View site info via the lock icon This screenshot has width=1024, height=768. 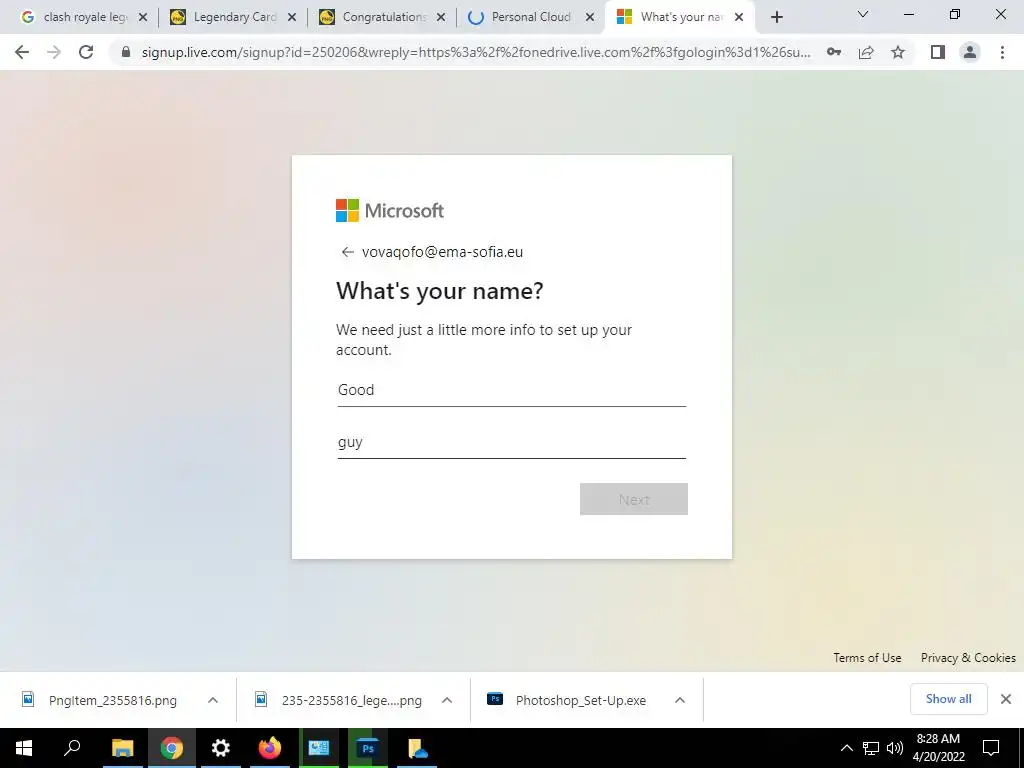(x=126, y=52)
